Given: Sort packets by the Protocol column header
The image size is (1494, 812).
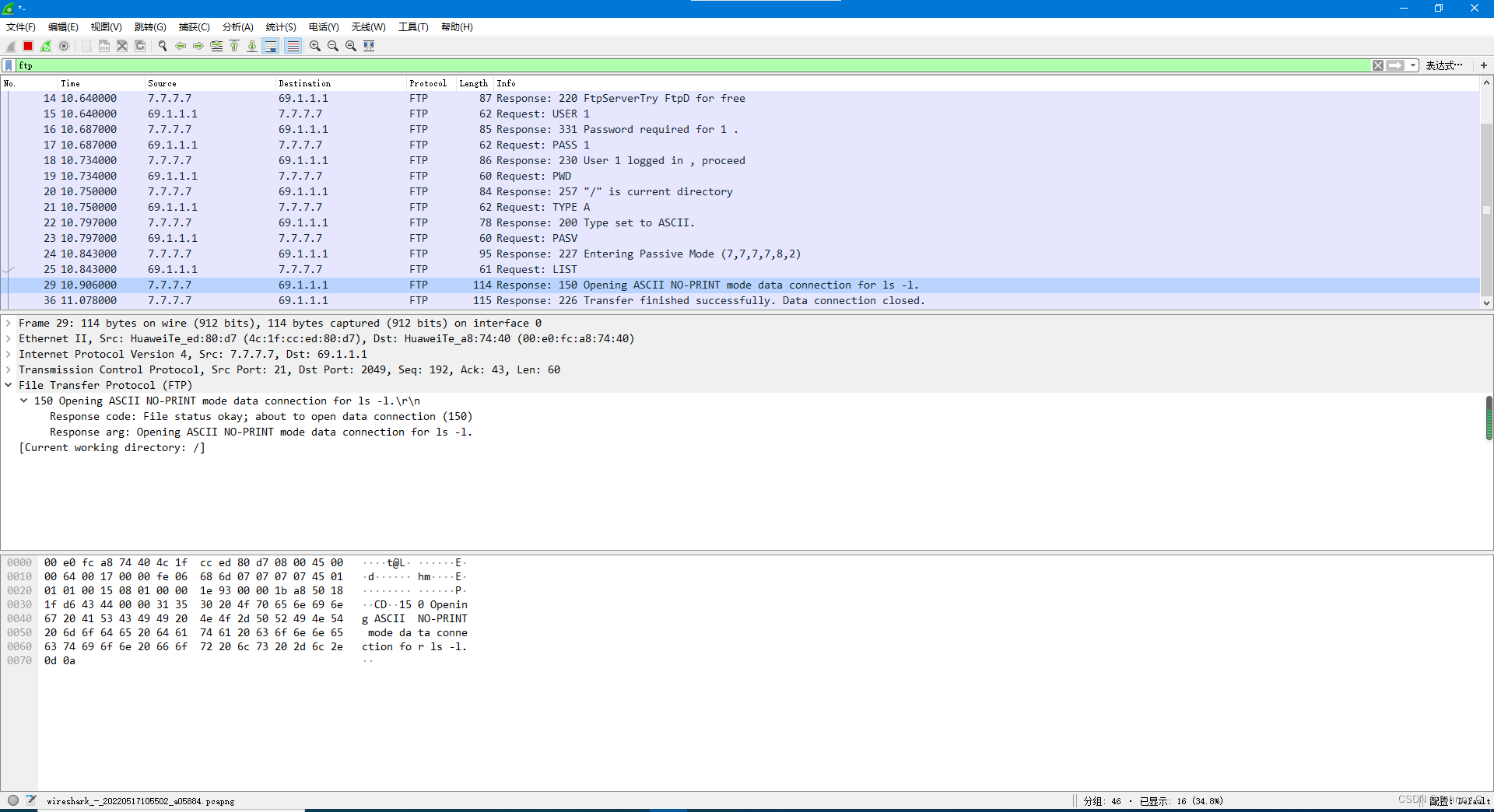Looking at the screenshot, I should [431, 83].
